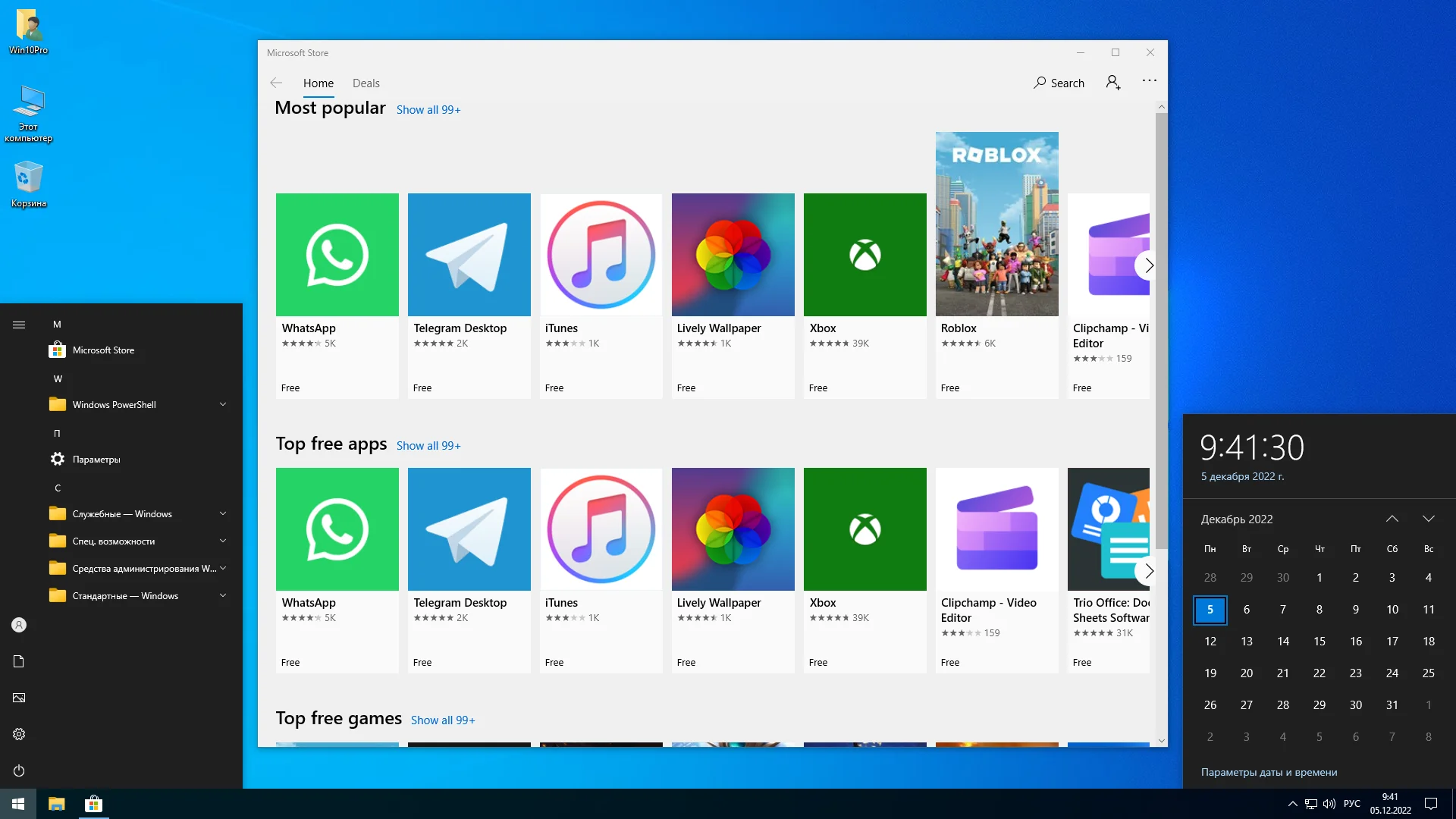
Task: Select December 15 in the calendar
Action: point(1319,642)
